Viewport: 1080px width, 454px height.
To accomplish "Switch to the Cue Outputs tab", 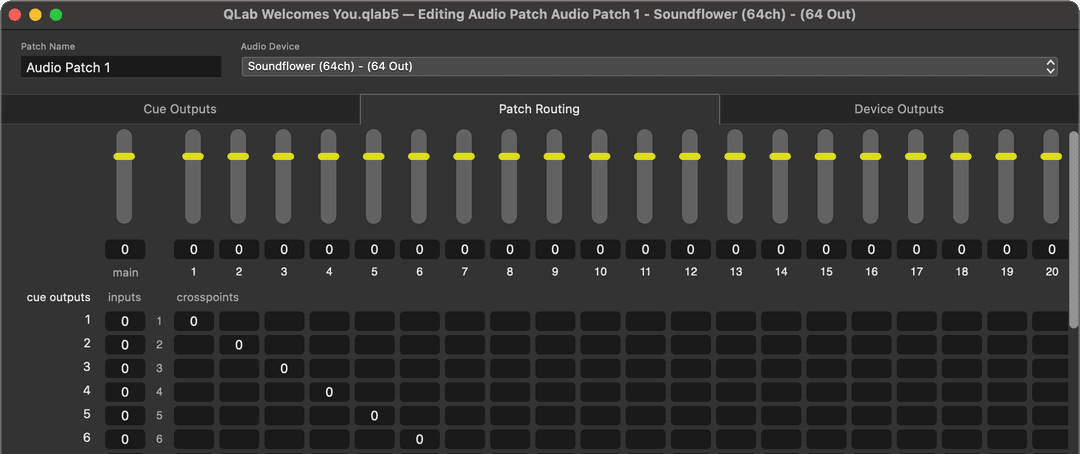I will pyautogui.click(x=180, y=109).
